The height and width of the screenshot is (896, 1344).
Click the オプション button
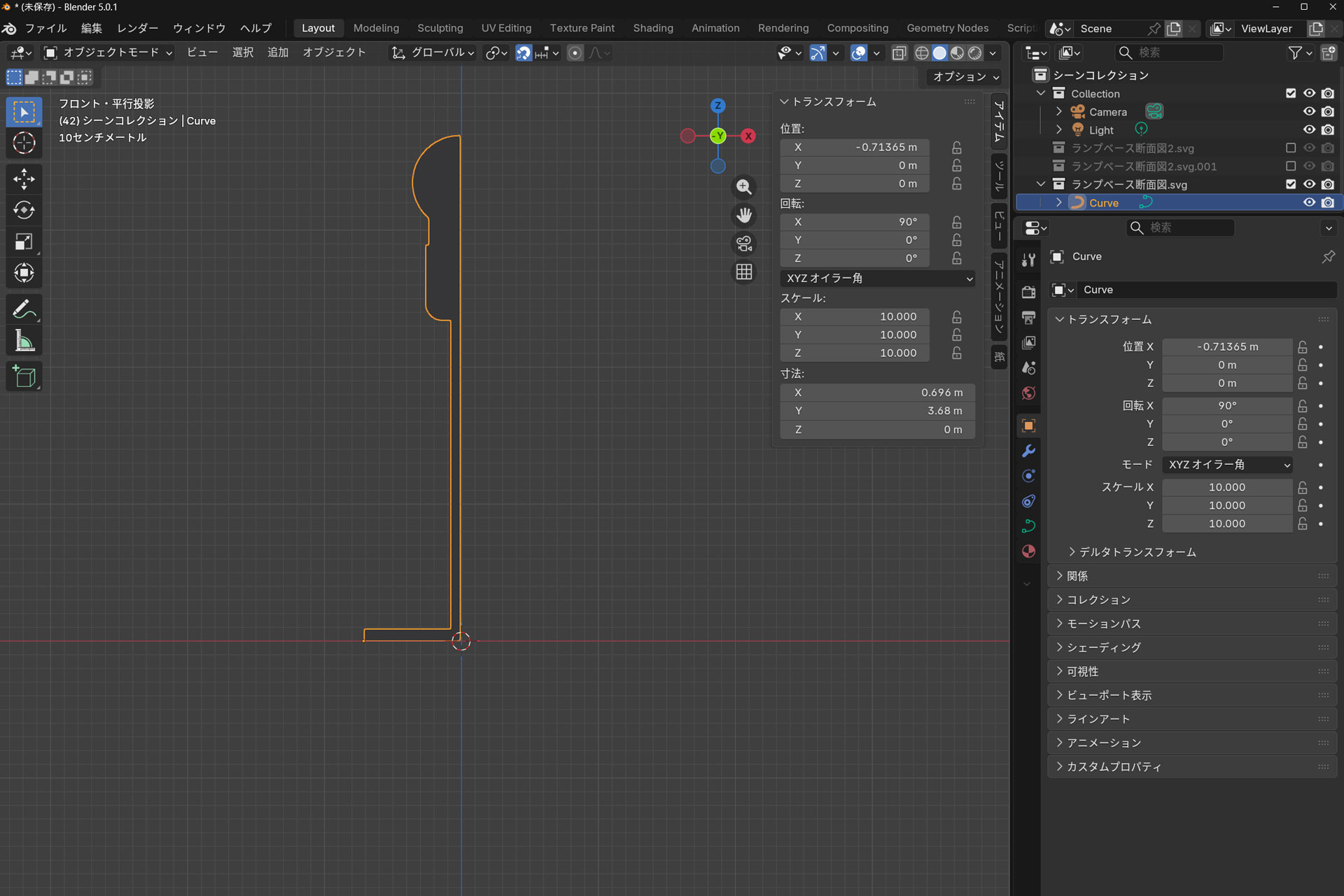click(x=965, y=77)
